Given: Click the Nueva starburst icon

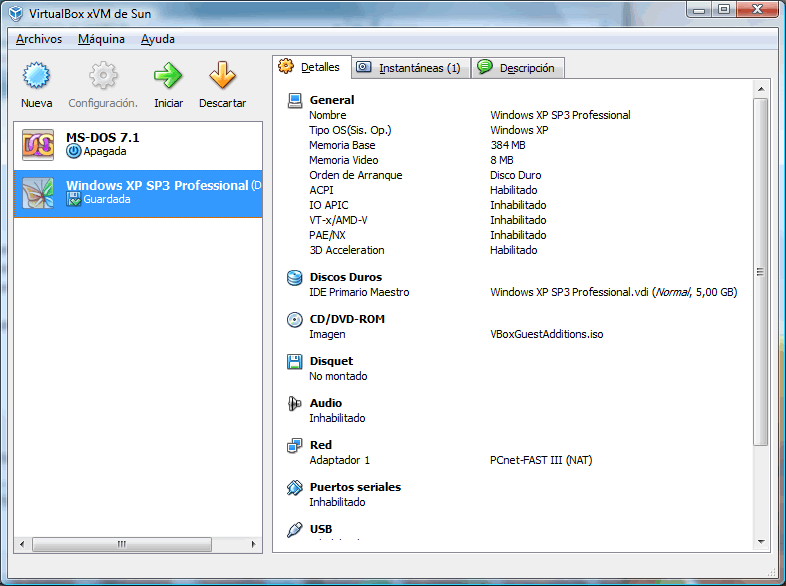Looking at the screenshot, I should 36,75.
